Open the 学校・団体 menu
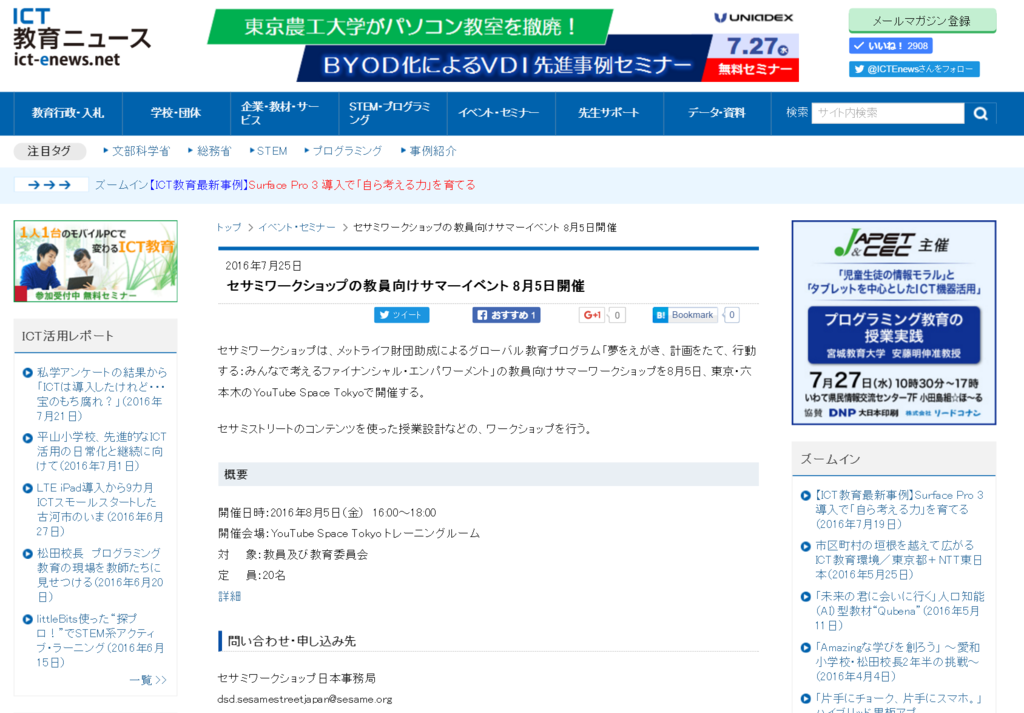 click(x=176, y=113)
